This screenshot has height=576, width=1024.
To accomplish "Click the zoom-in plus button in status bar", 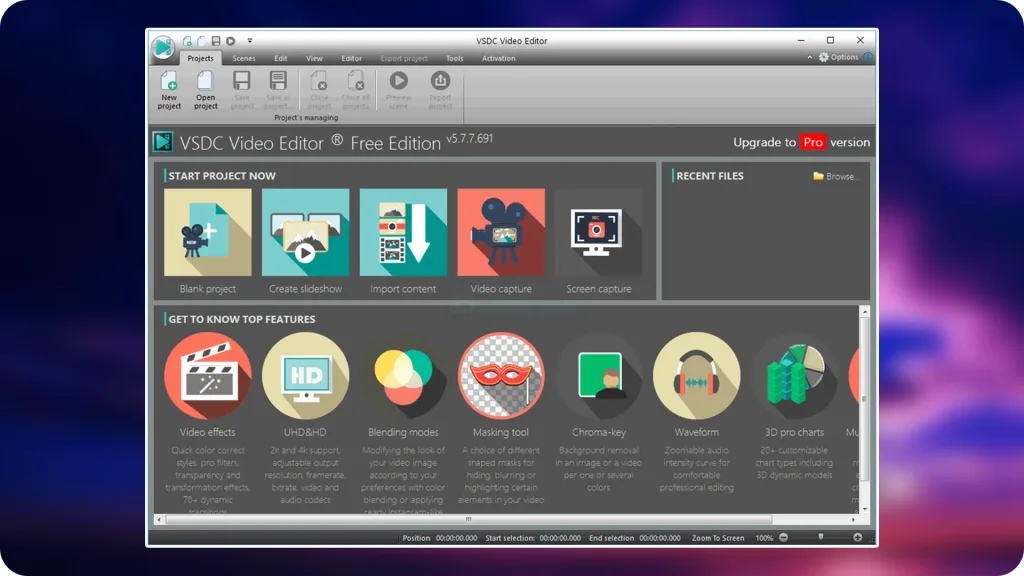I will pos(857,538).
